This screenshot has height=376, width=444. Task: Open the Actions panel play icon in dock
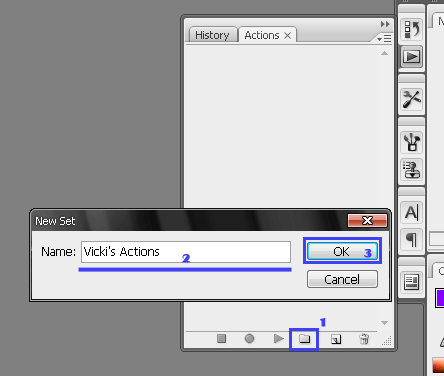click(412, 57)
